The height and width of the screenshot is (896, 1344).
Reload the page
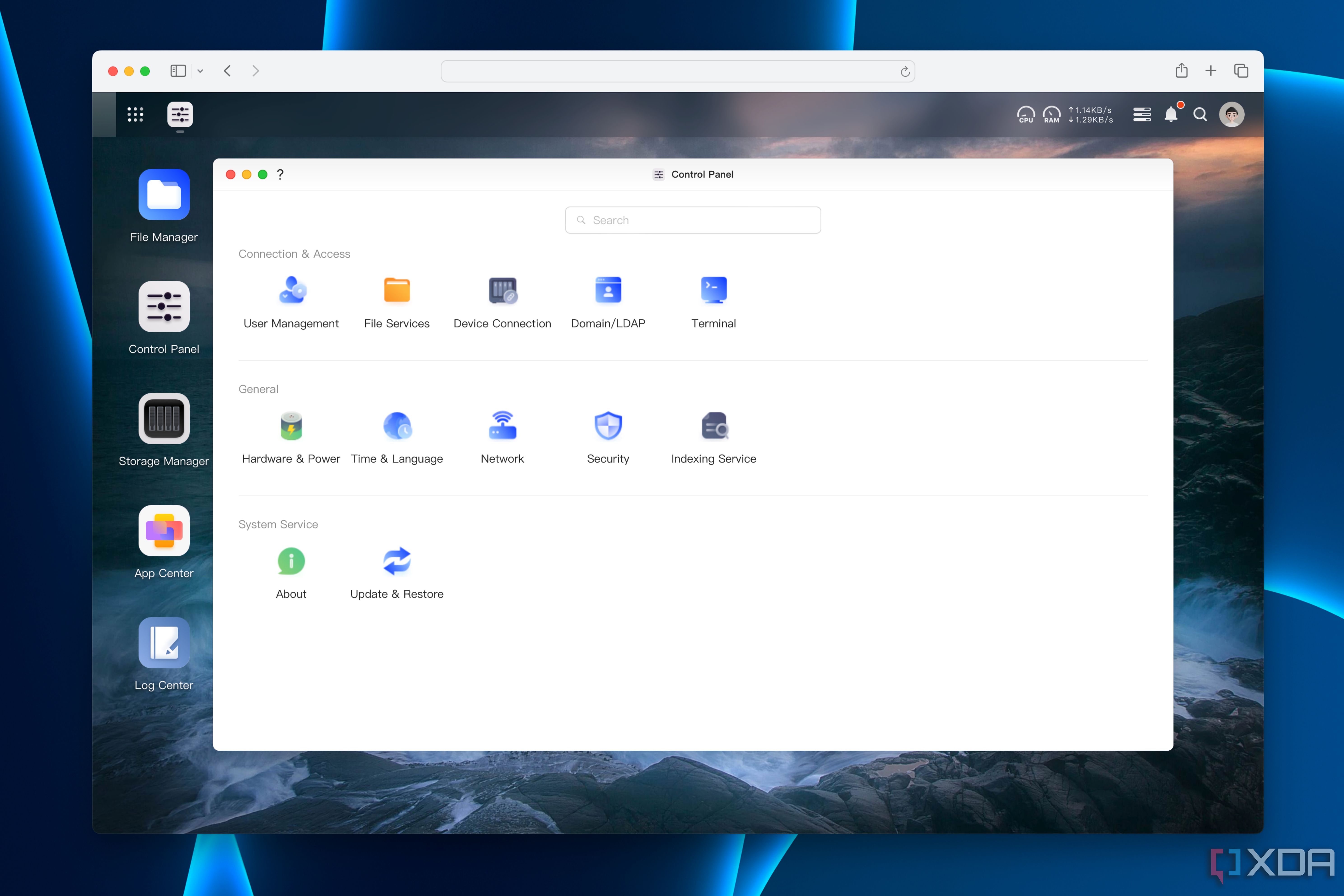(x=905, y=71)
